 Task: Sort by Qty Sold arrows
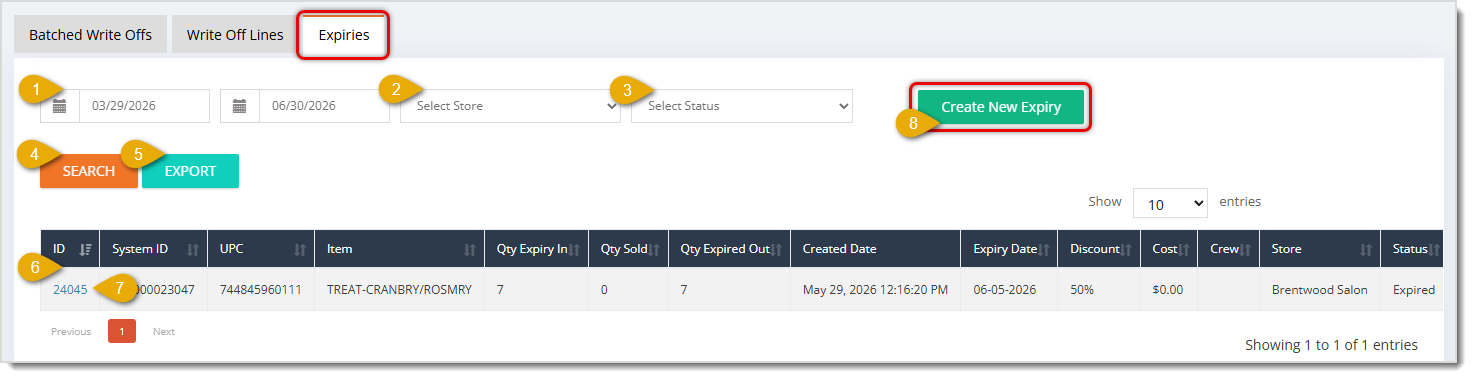[x=655, y=249]
